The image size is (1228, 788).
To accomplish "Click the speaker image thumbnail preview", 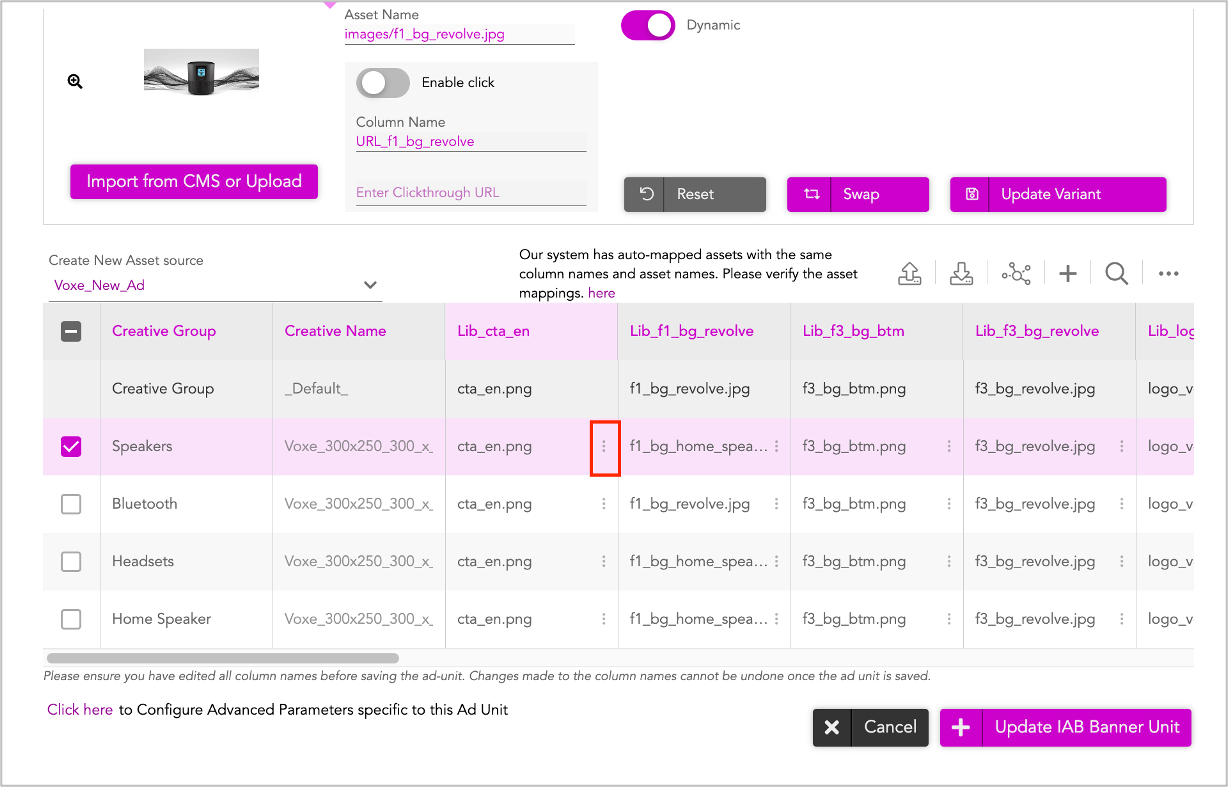I will [201, 72].
